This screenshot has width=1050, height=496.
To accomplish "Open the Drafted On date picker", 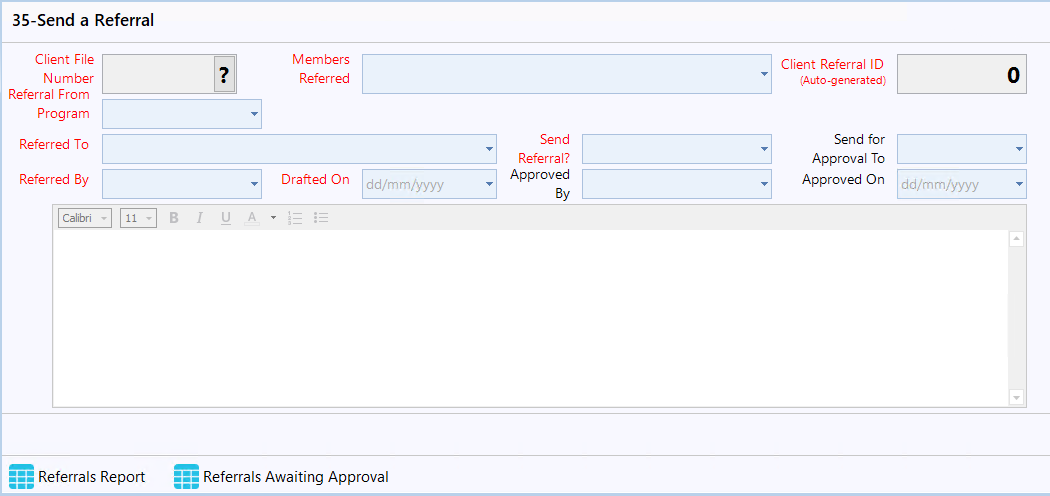I will coord(489,184).
